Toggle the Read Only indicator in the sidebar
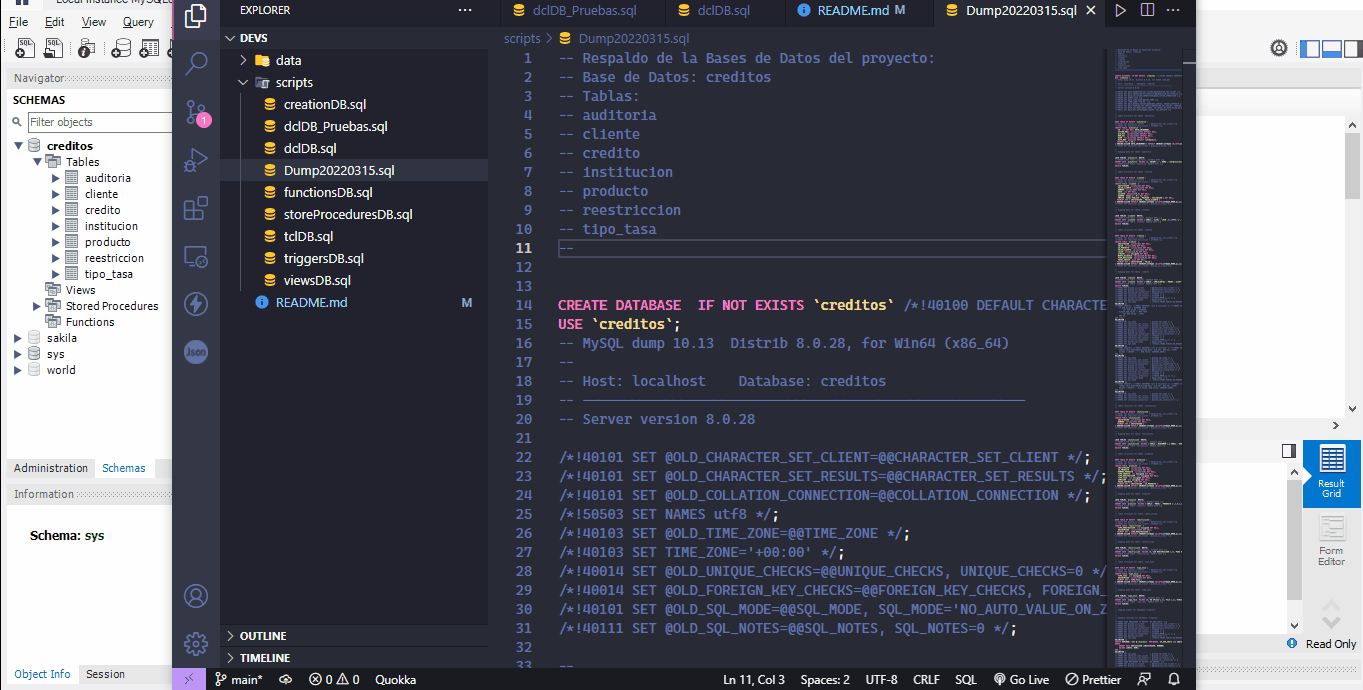The image size is (1363, 690). pyautogui.click(x=1324, y=644)
